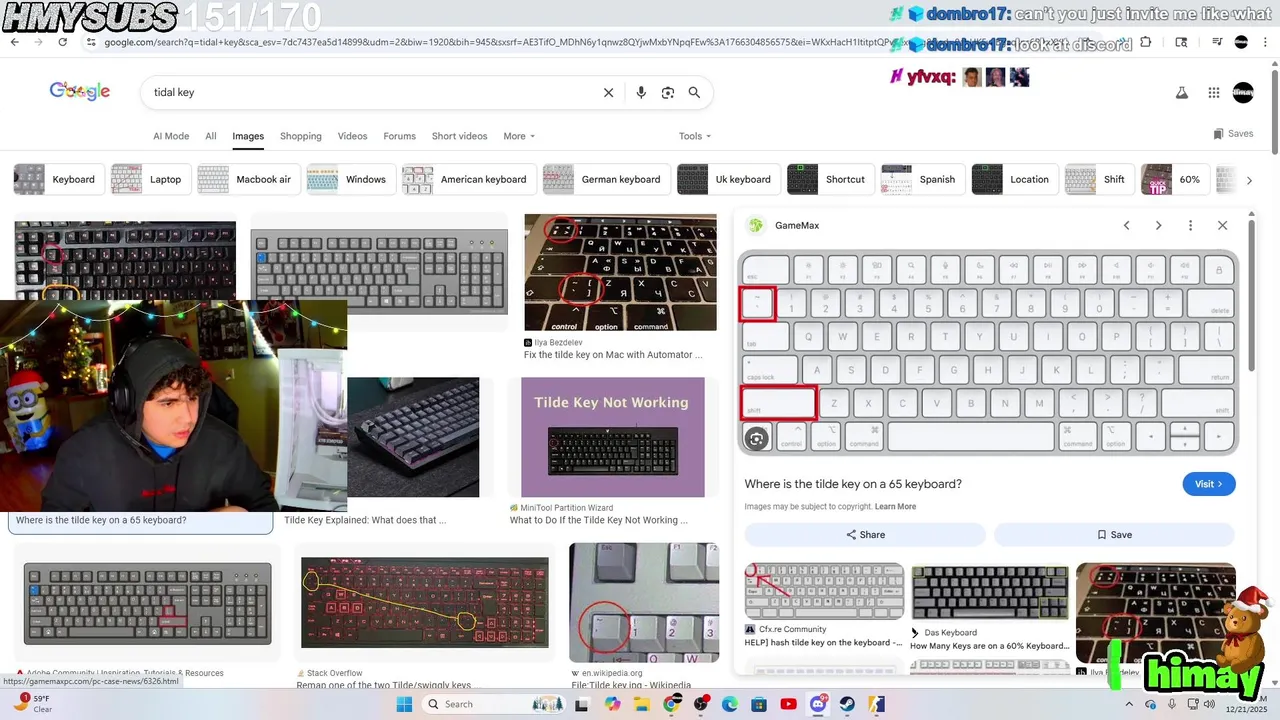Open Stack Overflow red keyboard thumbnail
1280x720 pixels.
425,603
